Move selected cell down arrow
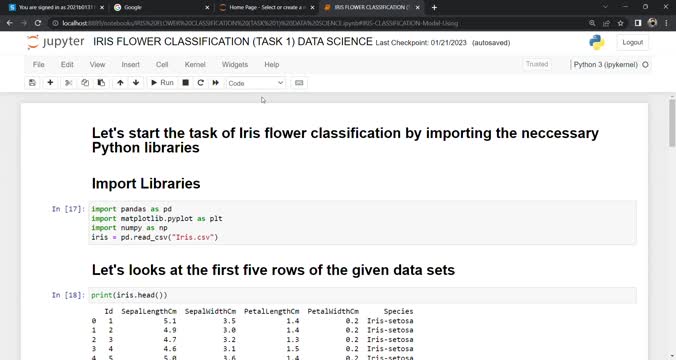Viewport: 676px width, 360px height. coord(136,83)
